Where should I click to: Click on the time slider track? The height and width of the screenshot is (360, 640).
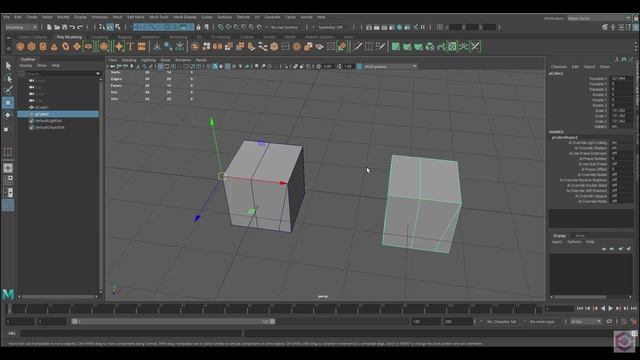(x=273, y=309)
